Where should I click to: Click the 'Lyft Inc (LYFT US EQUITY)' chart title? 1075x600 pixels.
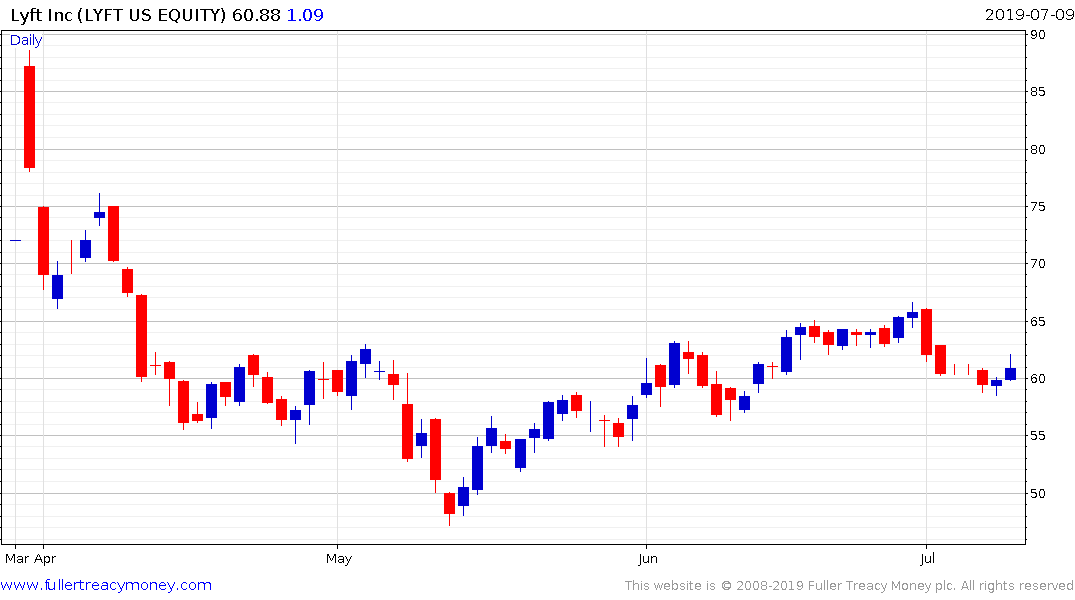118,15
